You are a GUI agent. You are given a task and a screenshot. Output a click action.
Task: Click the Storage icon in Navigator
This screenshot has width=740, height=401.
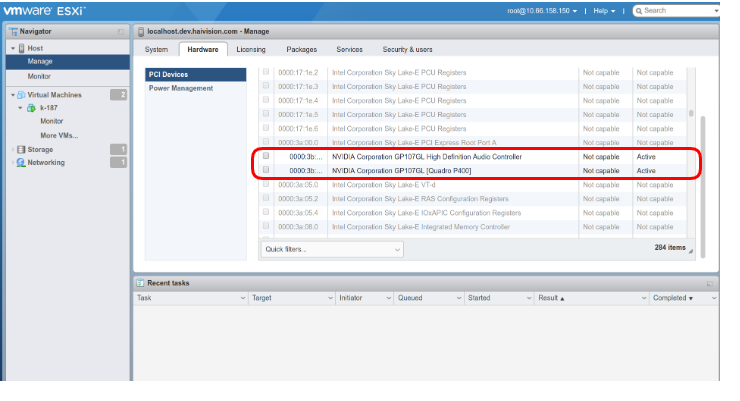(x=20, y=150)
